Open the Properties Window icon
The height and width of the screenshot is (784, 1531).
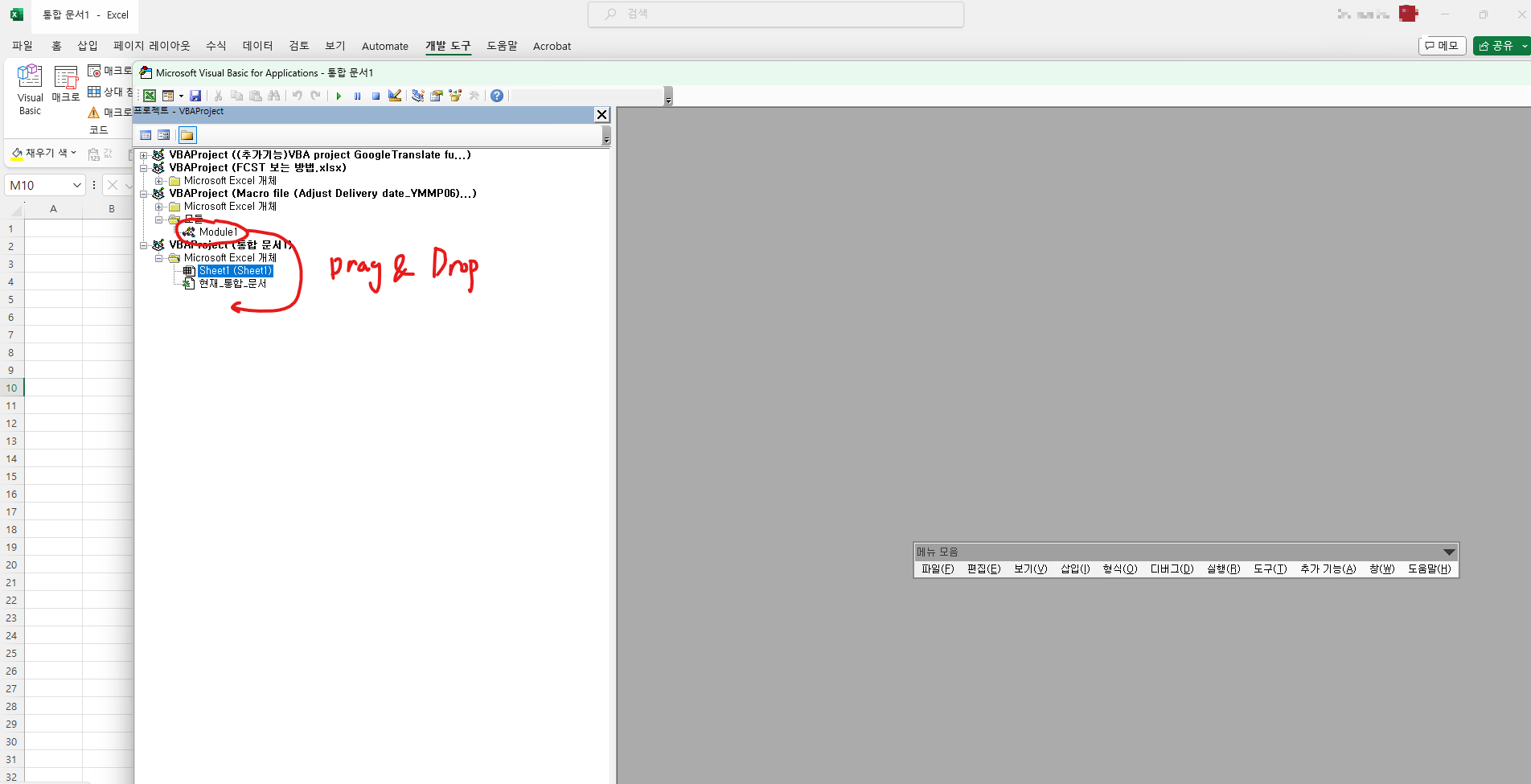point(437,96)
